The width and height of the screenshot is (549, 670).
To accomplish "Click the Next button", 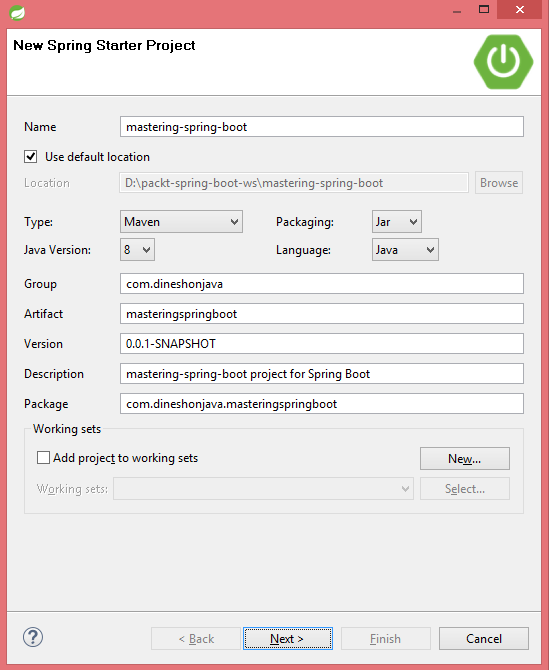I will (288, 638).
